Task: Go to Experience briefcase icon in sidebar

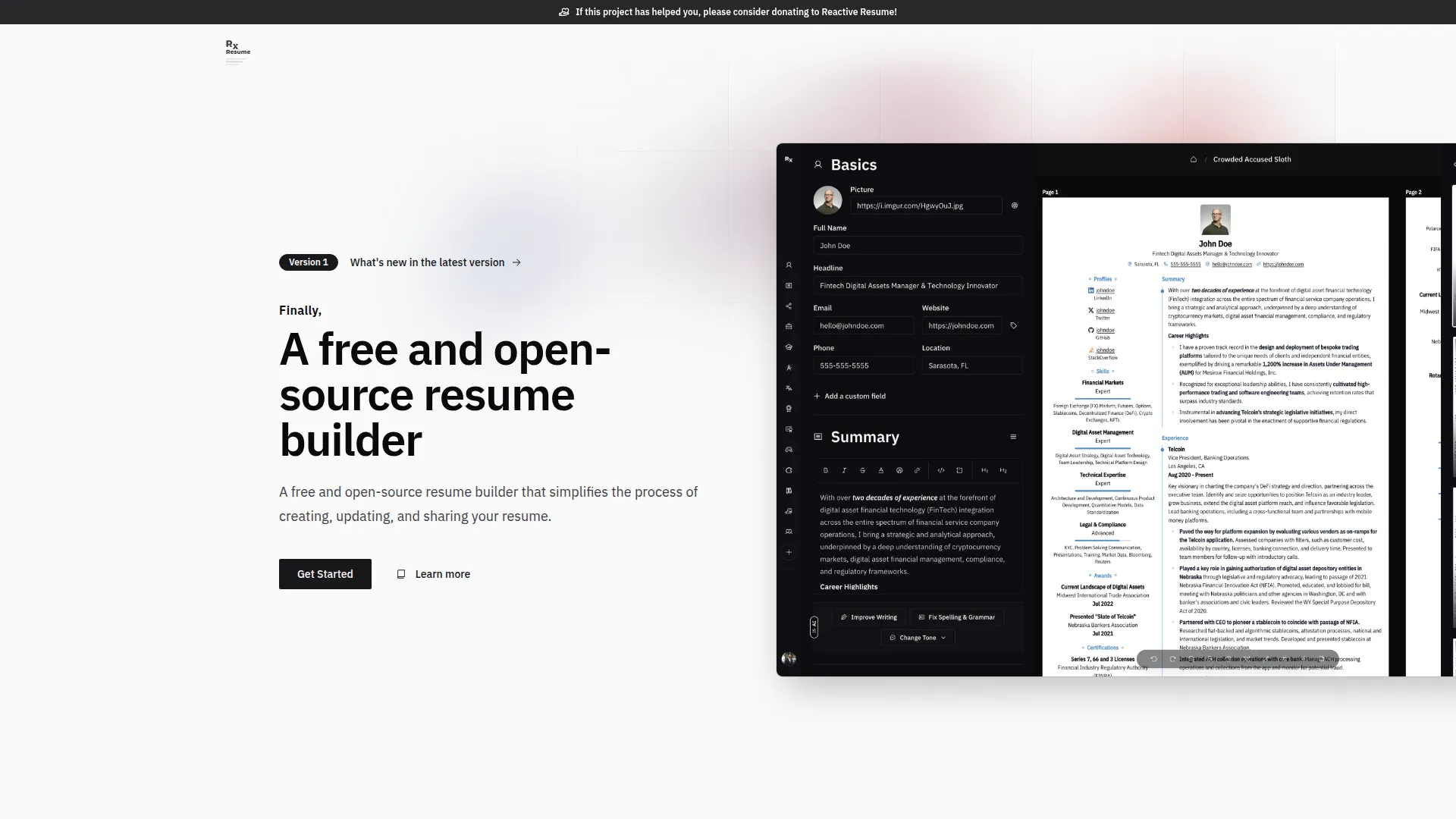Action: (x=789, y=327)
